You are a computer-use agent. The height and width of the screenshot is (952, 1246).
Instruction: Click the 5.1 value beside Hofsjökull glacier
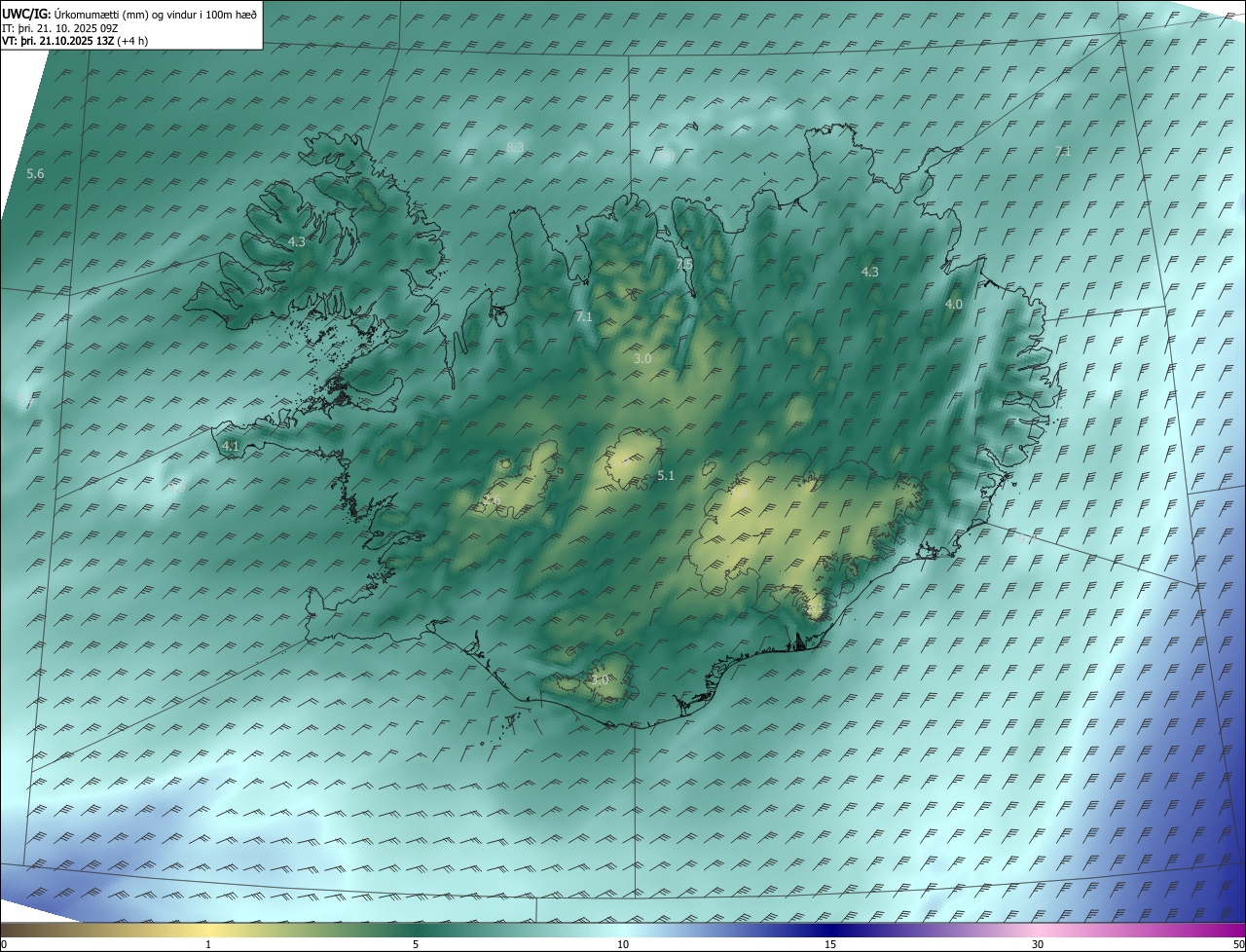(666, 476)
